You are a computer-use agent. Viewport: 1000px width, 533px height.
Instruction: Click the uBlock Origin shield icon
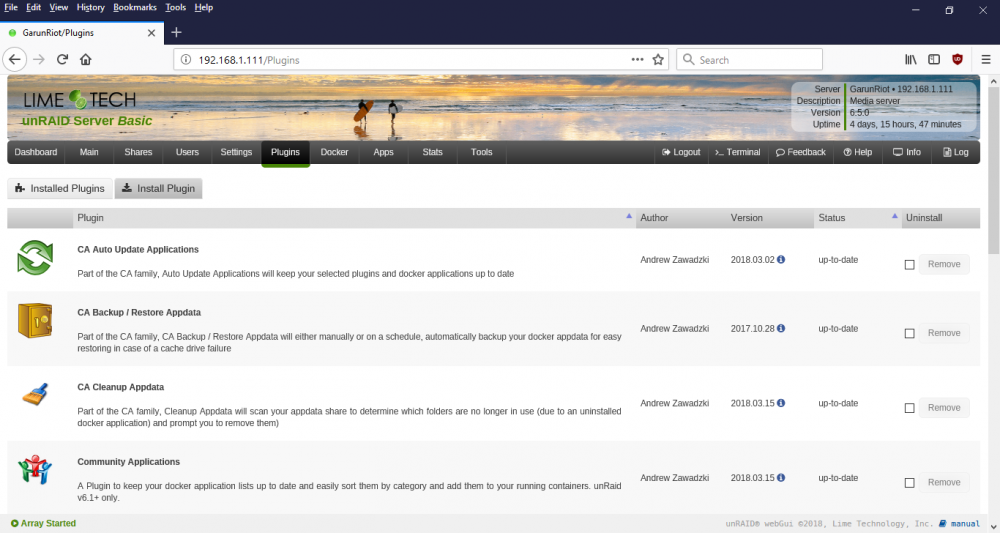[x=957, y=59]
